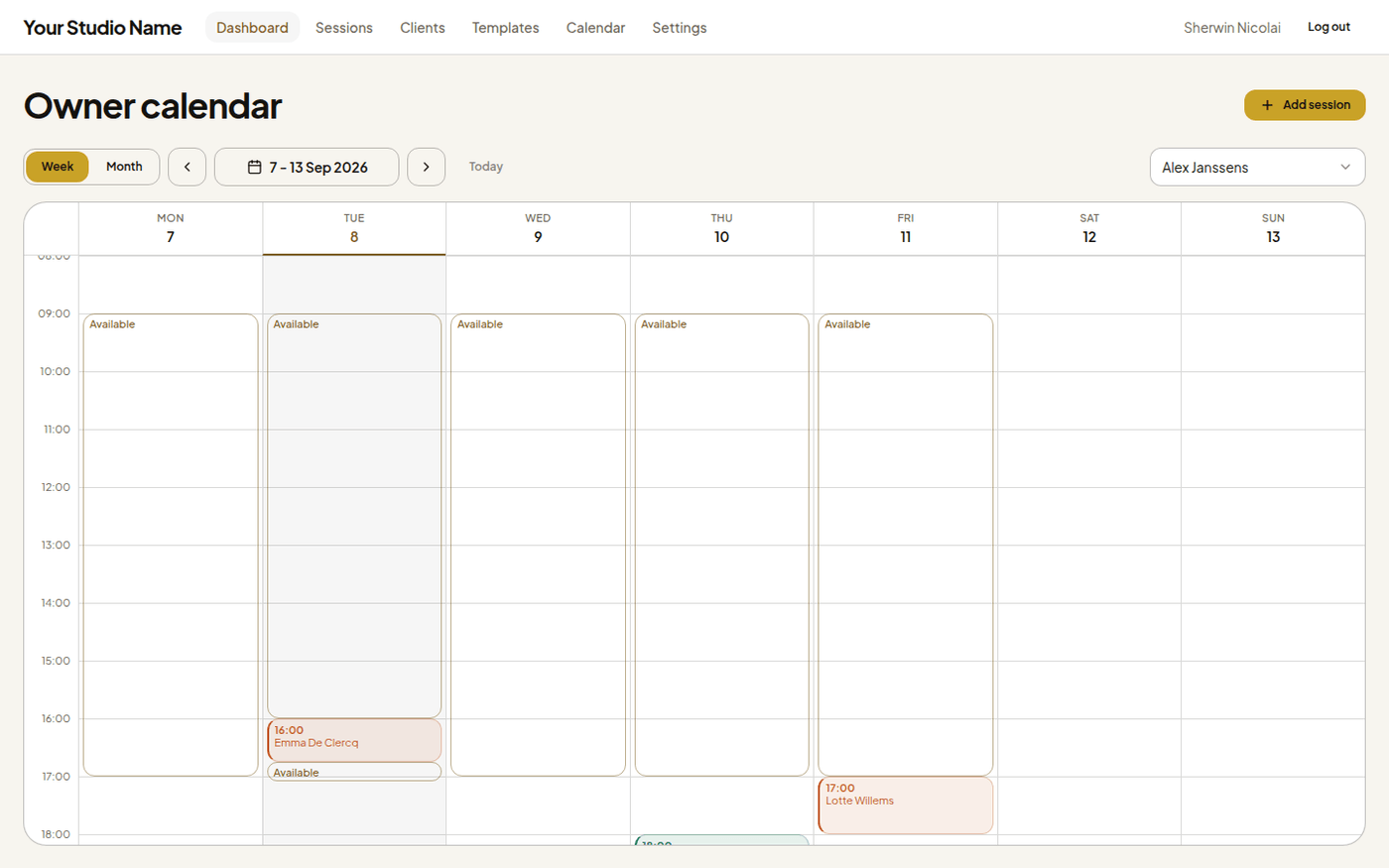Click the Your Studio Name logo

click(x=102, y=28)
